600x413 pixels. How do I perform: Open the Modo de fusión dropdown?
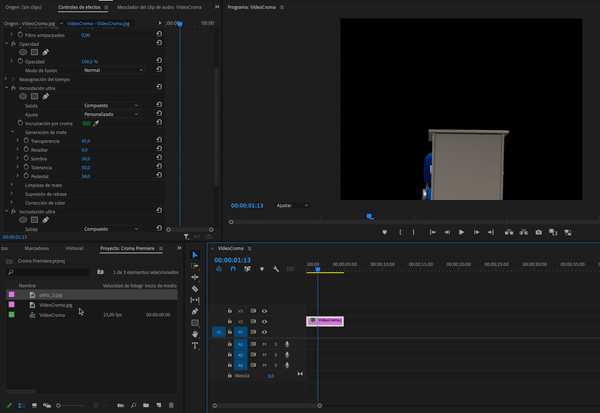click(113, 70)
